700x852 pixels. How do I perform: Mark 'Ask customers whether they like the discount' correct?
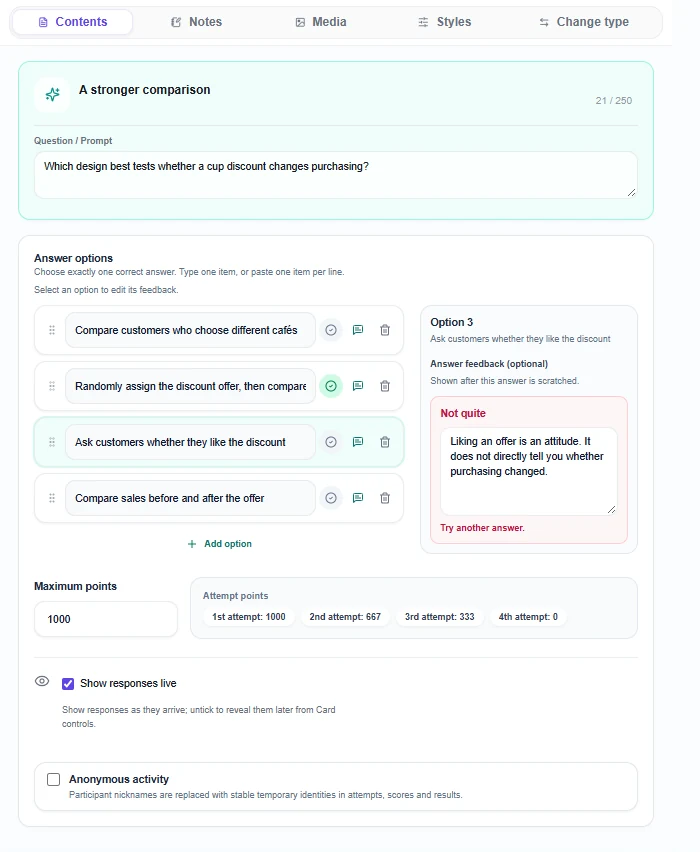[x=331, y=442]
